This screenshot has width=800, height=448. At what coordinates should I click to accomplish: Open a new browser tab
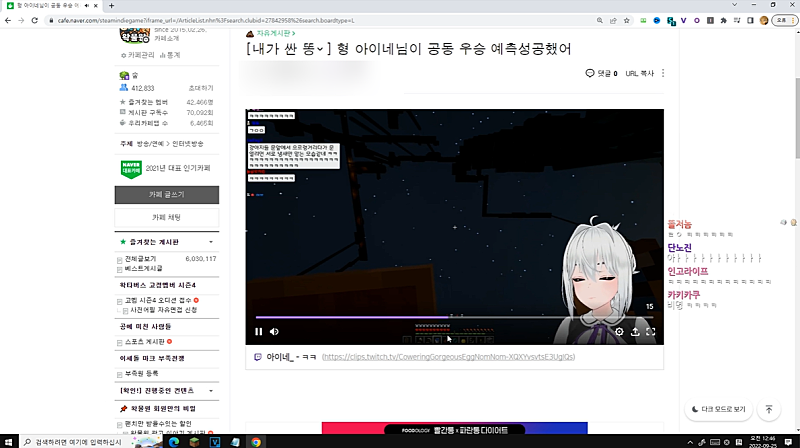111,6
